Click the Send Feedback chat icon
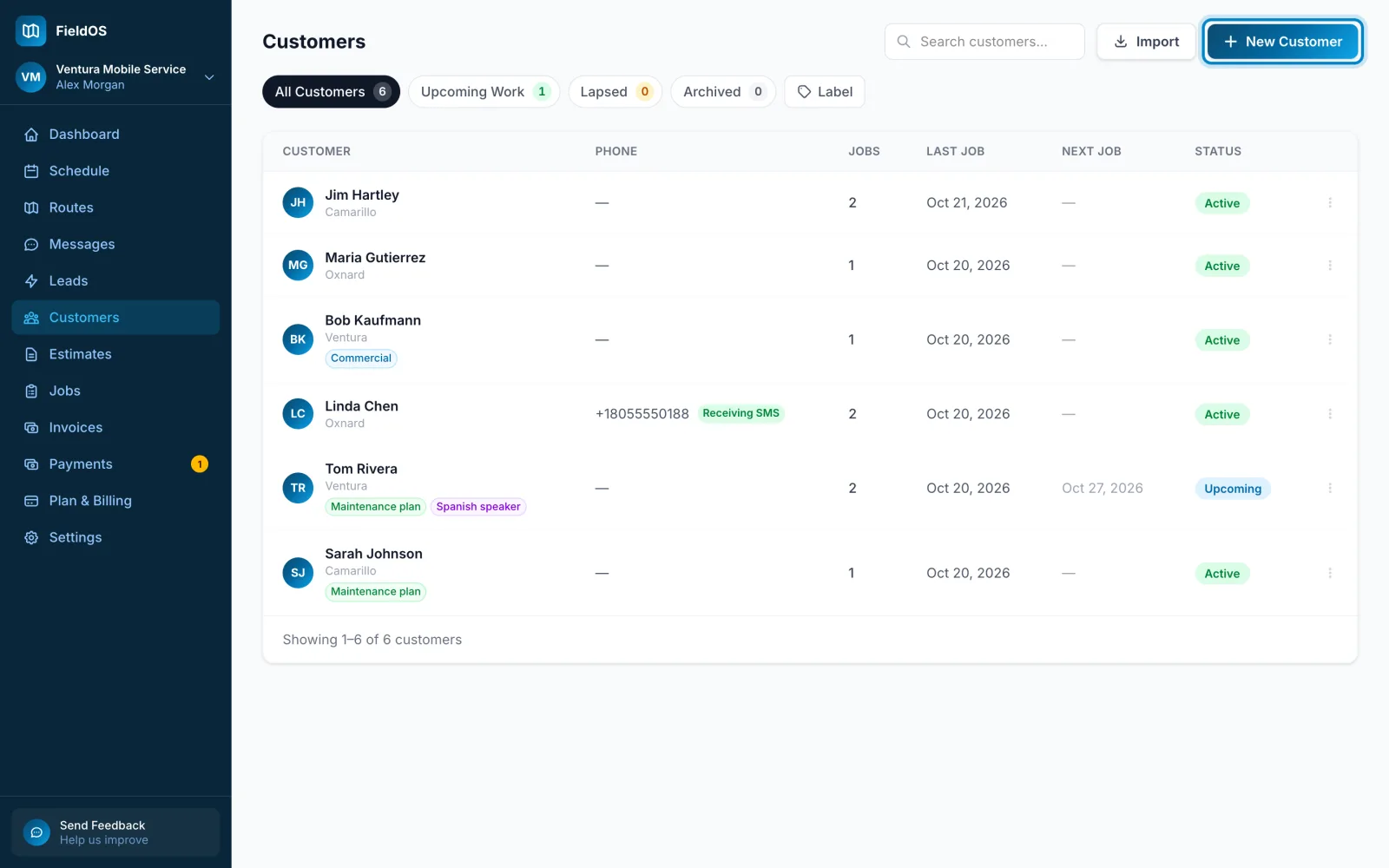Image resolution: width=1389 pixels, height=868 pixels. click(x=36, y=832)
